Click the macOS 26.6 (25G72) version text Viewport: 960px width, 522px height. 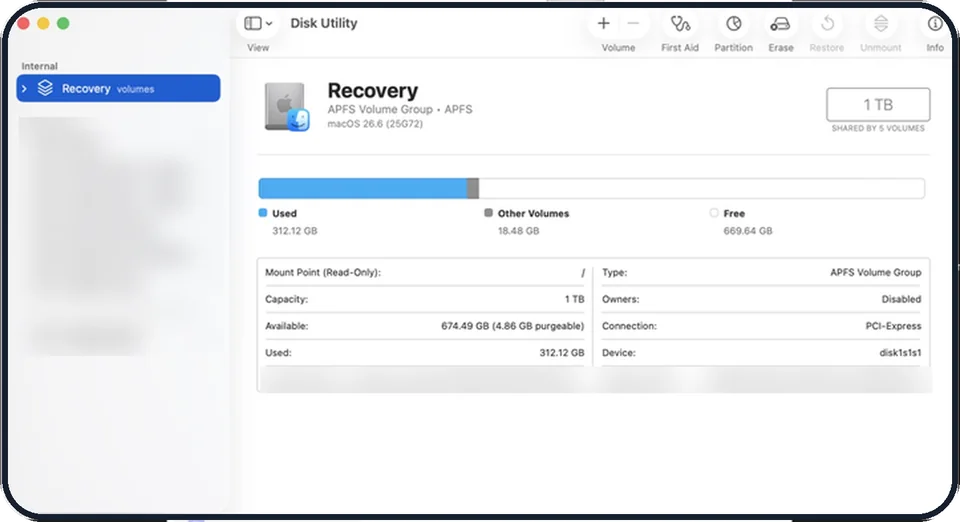[375, 124]
